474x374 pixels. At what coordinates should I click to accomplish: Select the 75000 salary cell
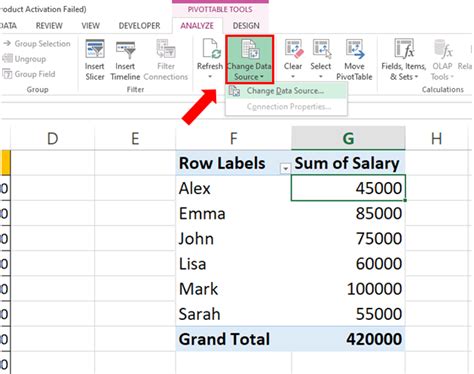(x=348, y=239)
